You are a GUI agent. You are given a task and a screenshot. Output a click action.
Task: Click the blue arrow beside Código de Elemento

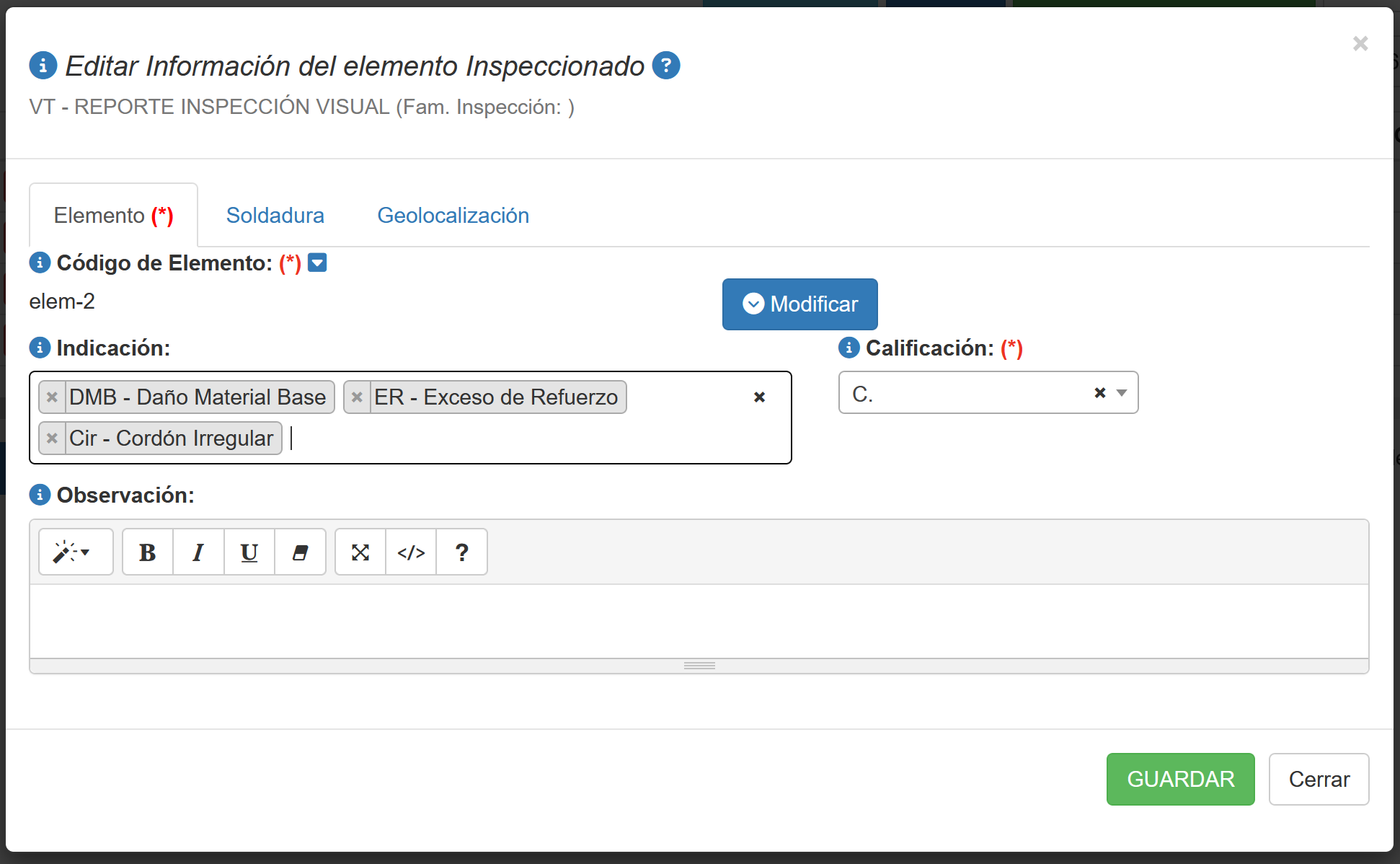coord(317,263)
